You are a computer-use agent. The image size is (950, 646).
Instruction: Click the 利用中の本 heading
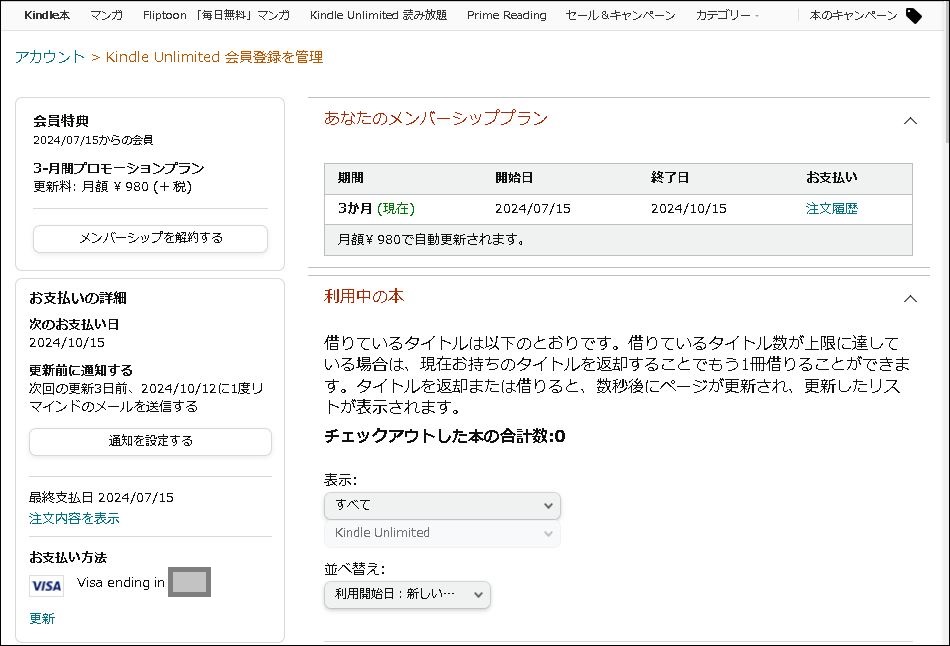[x=364, y=296]
